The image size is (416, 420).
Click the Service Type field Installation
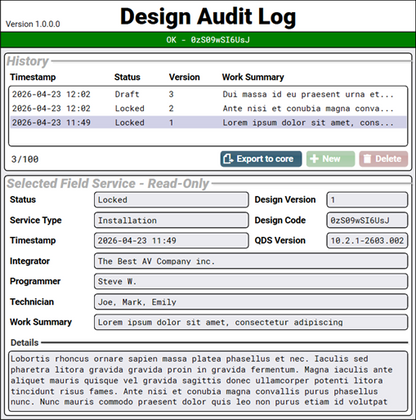171,220
